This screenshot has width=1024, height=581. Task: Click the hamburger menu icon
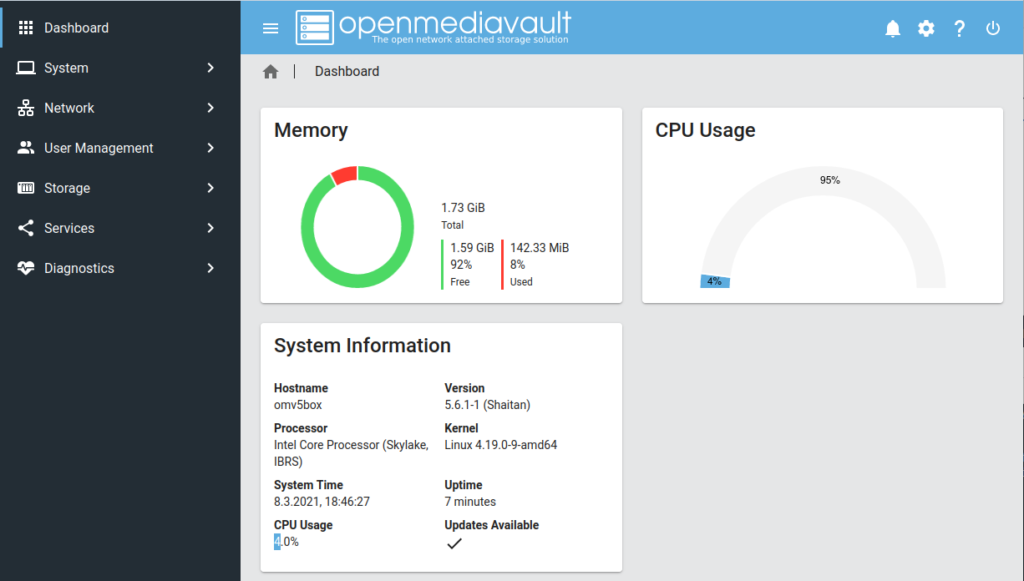pos(270,28)
